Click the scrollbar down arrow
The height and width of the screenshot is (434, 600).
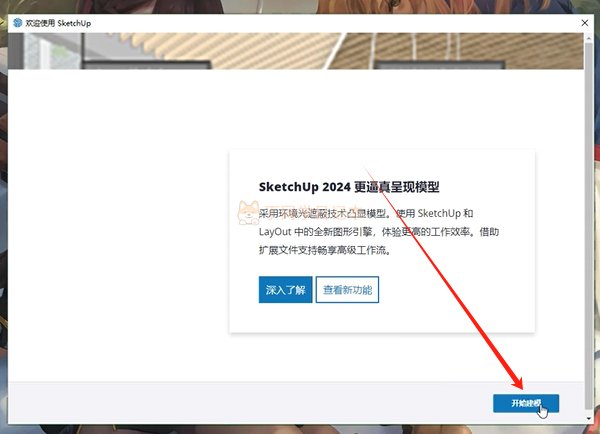point(588,419)
